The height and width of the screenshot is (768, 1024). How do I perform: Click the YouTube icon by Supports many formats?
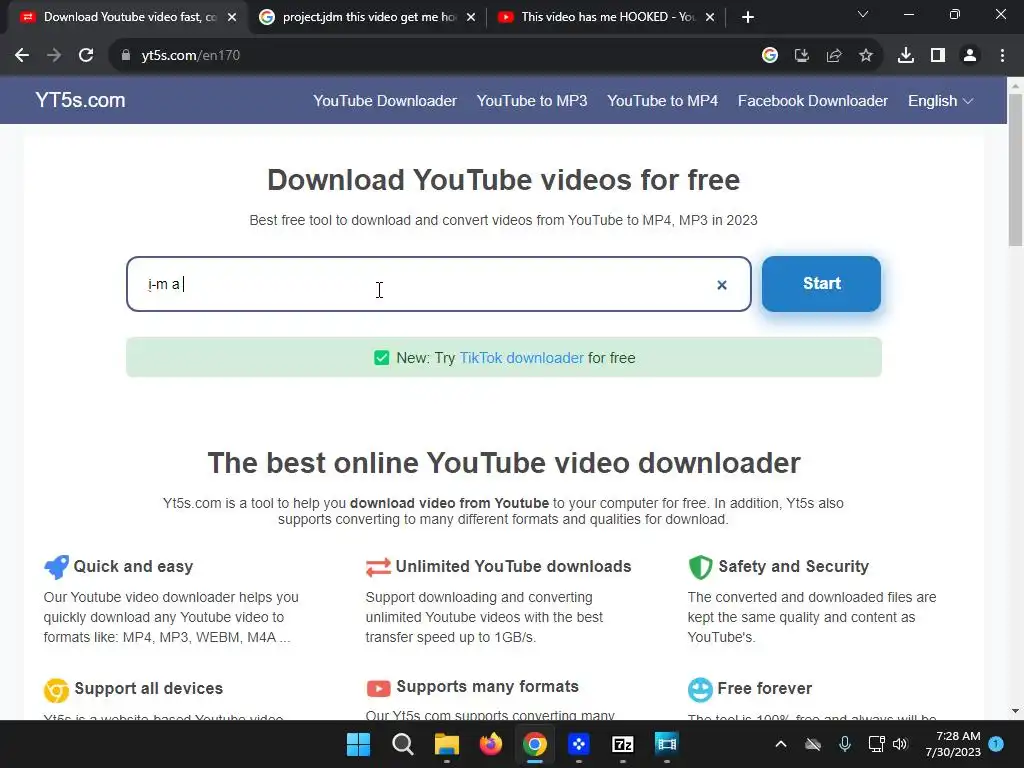(x=378, y=688)
